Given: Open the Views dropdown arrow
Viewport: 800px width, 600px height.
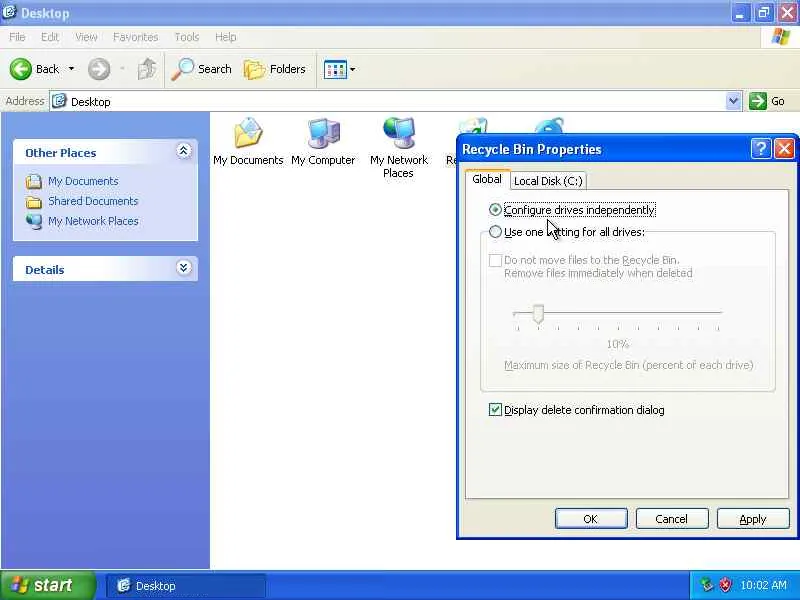Looking at the screenshot, I should point(353,69).
